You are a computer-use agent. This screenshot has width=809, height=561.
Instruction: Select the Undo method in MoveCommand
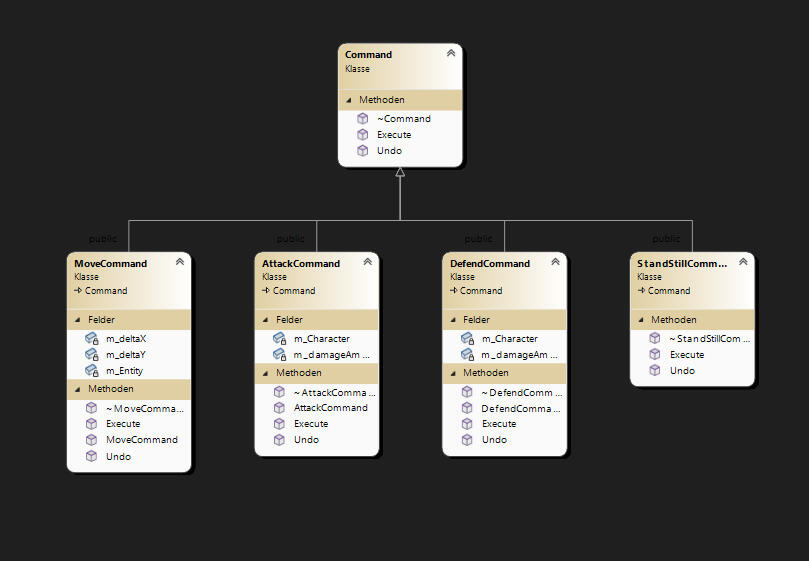(118, 456)
